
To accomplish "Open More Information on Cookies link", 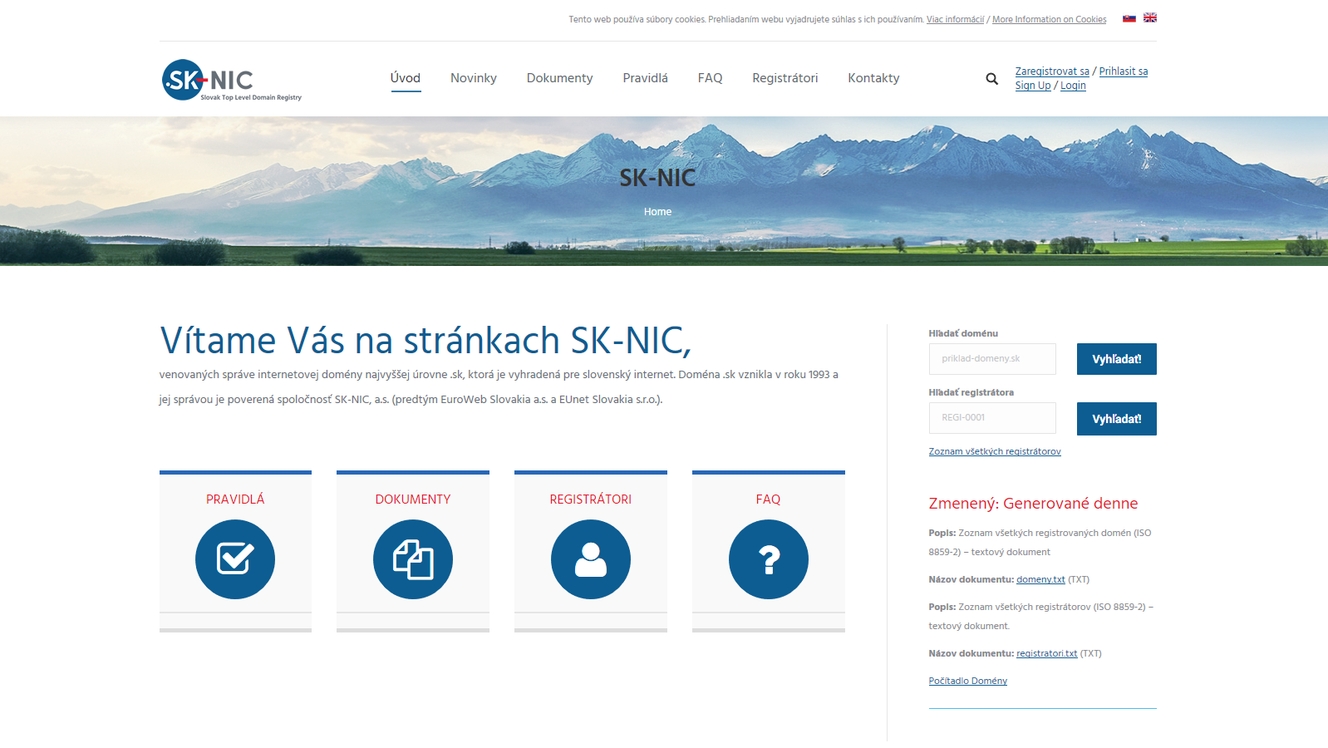I will tap(1049, 19).
